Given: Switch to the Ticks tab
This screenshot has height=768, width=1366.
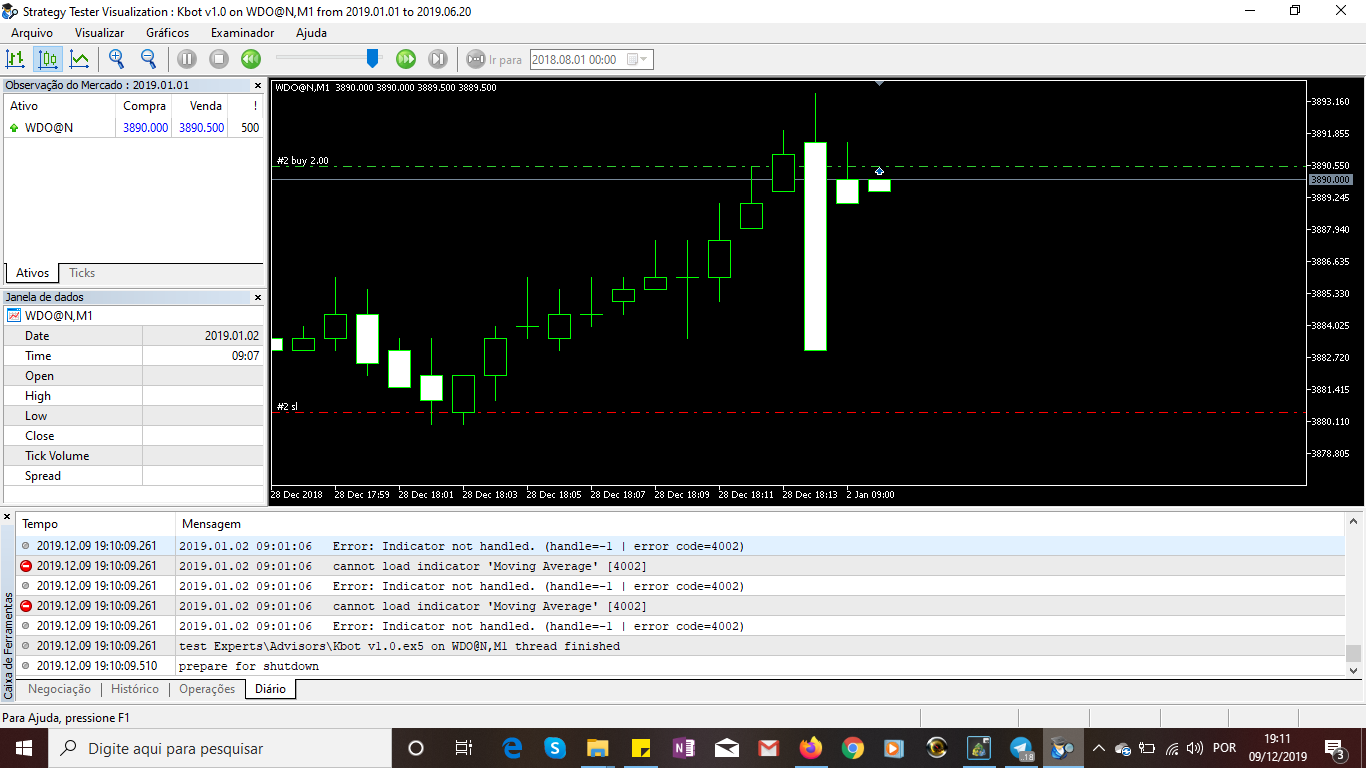Looking at the screenshot, I should tap(82, 273).
